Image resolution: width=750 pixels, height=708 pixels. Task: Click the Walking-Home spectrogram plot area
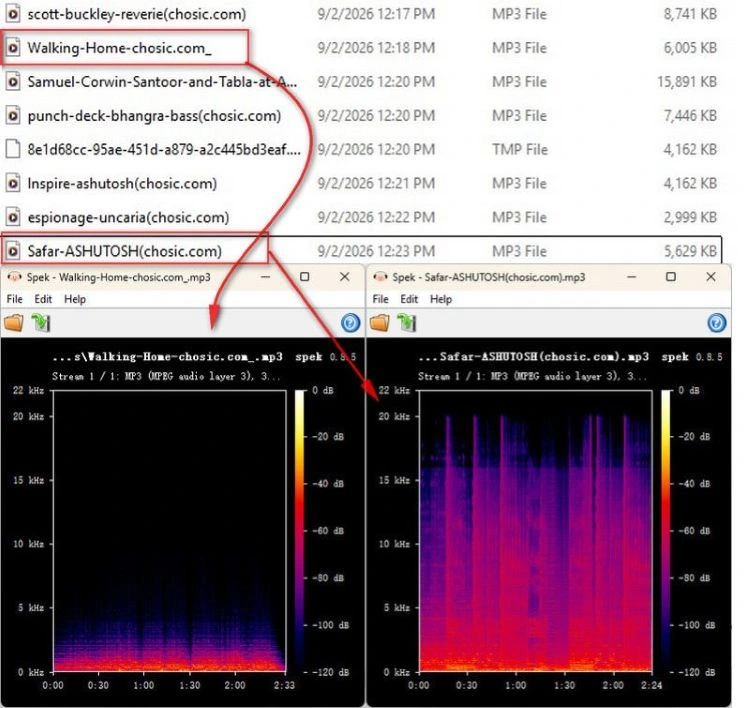point(169,531)
